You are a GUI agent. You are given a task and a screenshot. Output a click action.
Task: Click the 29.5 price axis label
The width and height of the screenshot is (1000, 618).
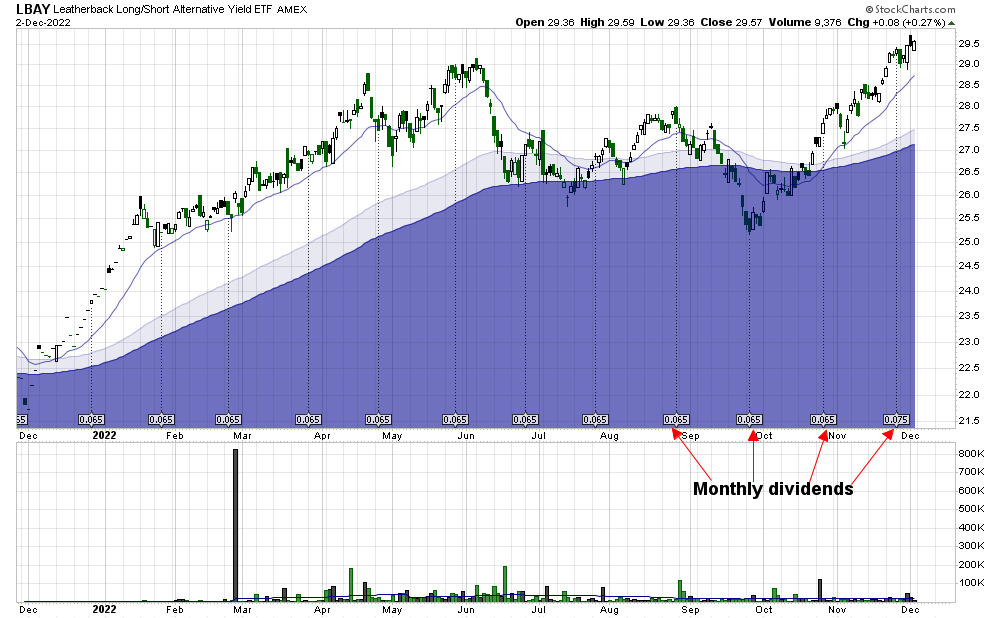coord(968,44)
